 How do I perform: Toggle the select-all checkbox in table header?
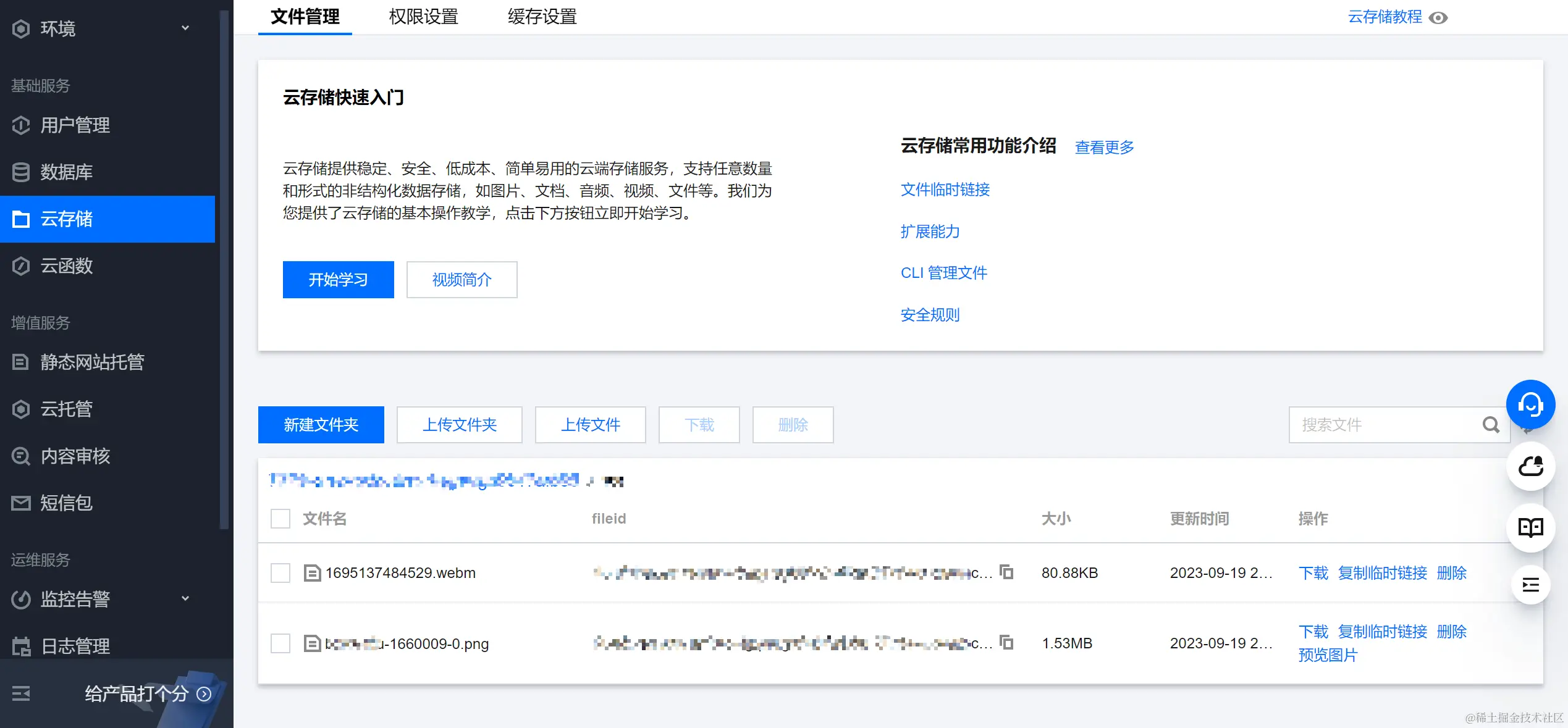280,519
